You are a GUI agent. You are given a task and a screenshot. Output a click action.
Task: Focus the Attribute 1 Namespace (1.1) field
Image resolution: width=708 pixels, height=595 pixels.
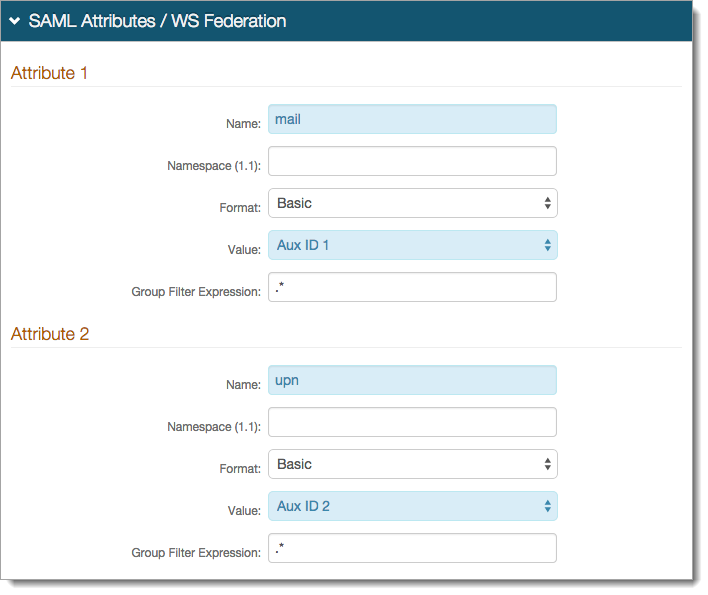point(412,161)
